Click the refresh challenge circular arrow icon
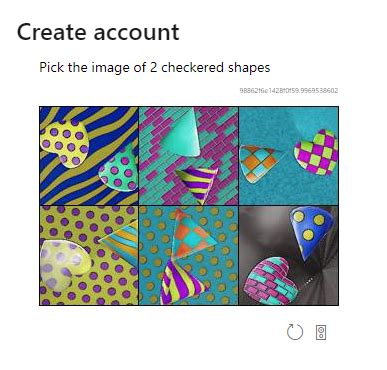 (295, 332)
